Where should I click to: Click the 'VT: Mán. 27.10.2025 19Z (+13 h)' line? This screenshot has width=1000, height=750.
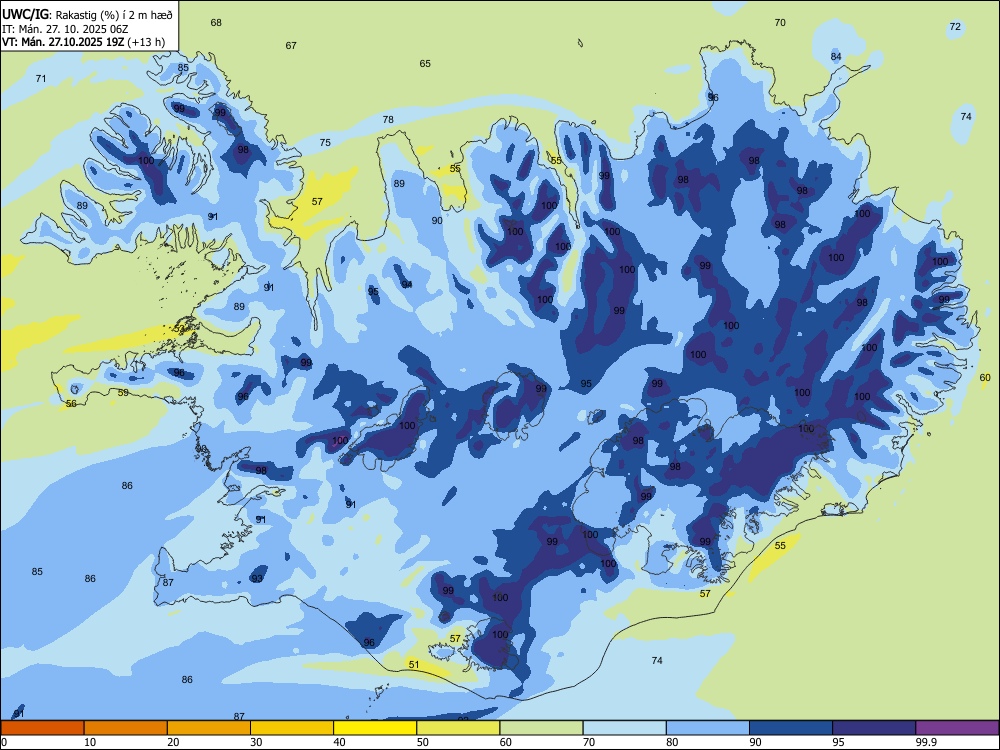click(x=84, y=42)
